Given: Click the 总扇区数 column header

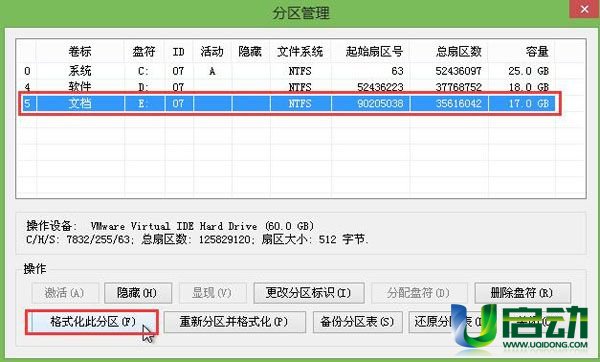Looking at the screenshot, I should coord(458,51).
